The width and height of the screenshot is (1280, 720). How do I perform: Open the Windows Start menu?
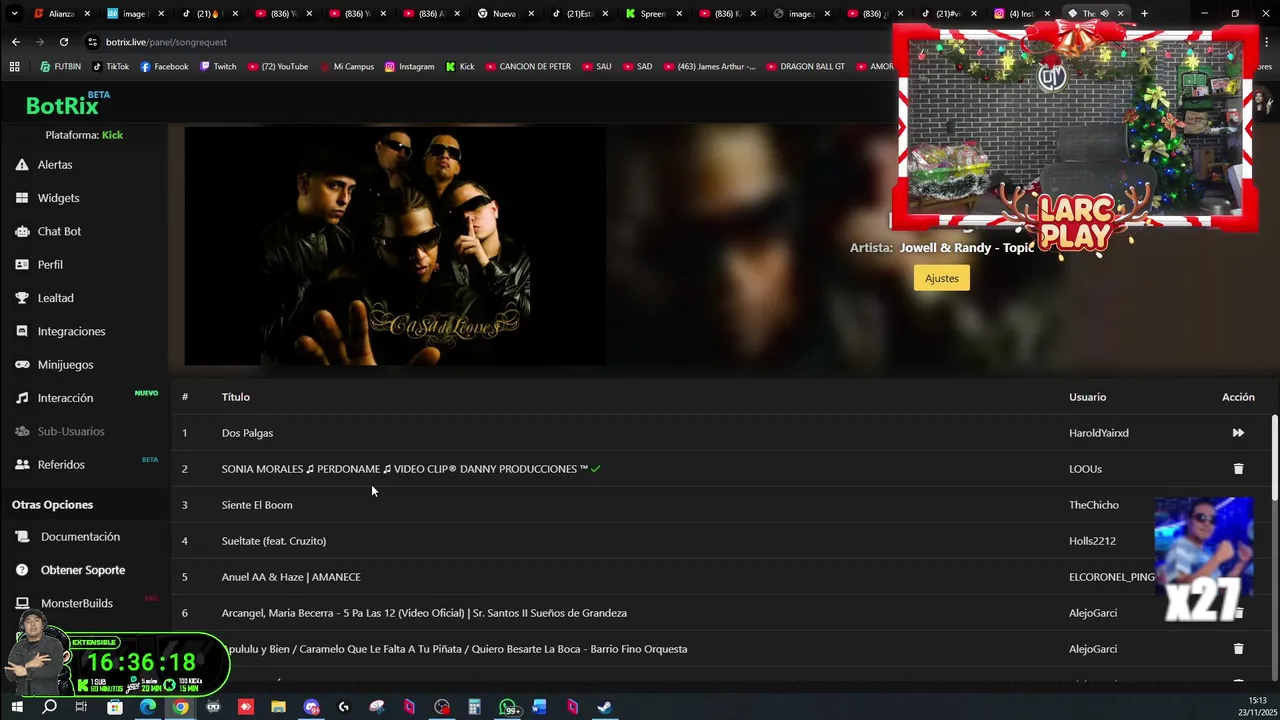point(16,707)
